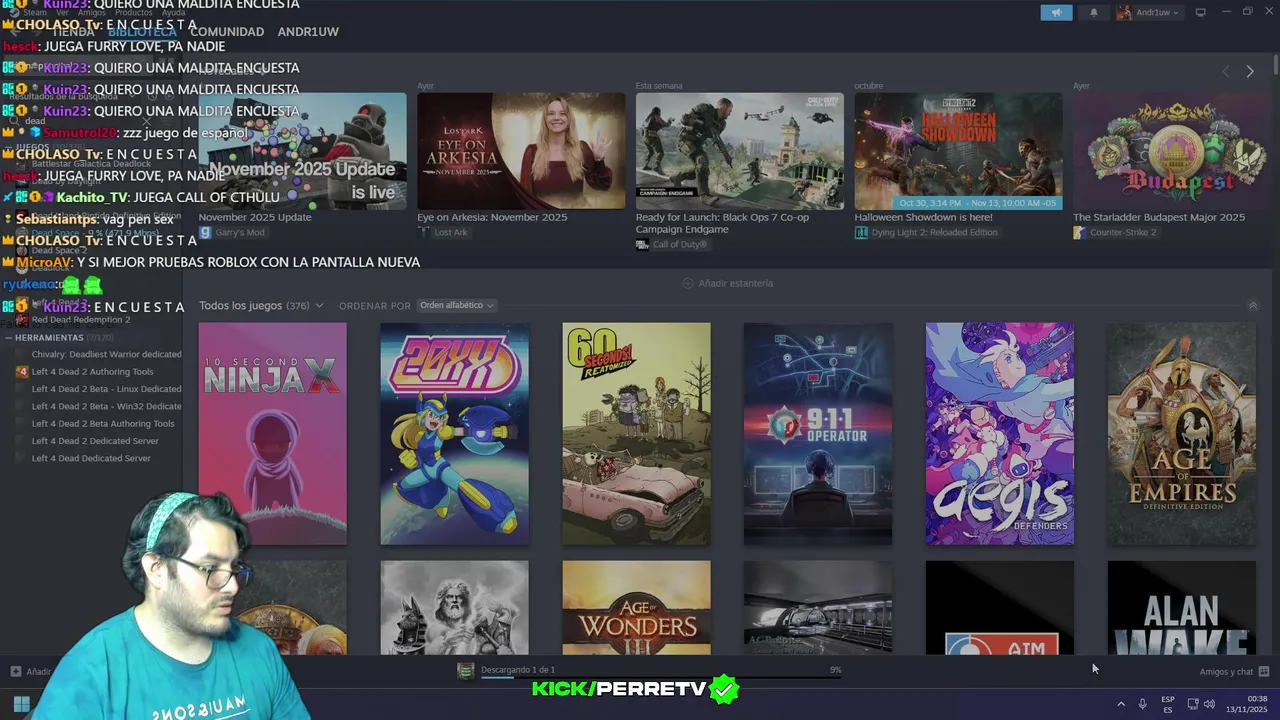
Task: Open the Black Ops 7 news image
Action: coord(739,151)
